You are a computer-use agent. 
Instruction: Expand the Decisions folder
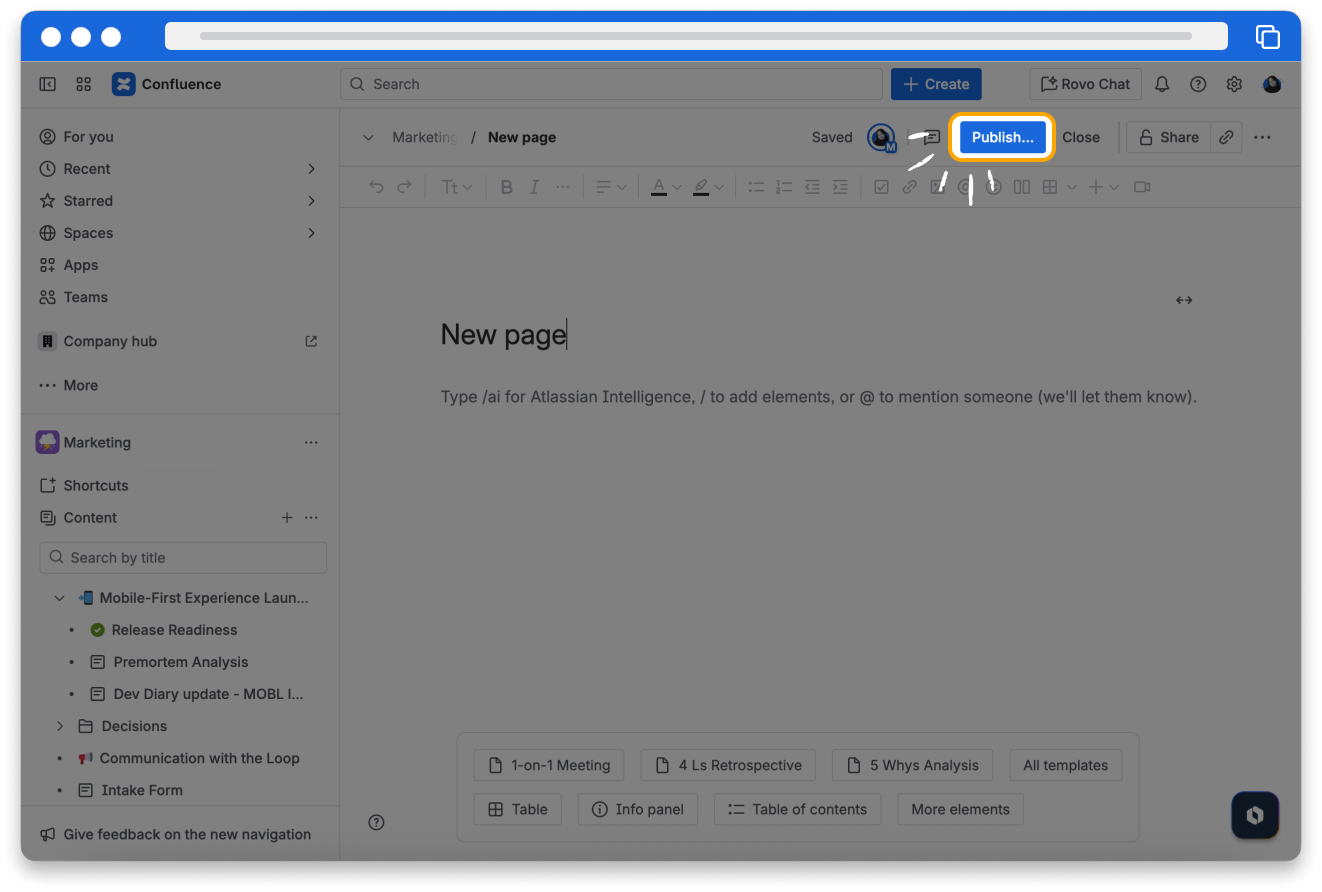[x=60, y=726]
